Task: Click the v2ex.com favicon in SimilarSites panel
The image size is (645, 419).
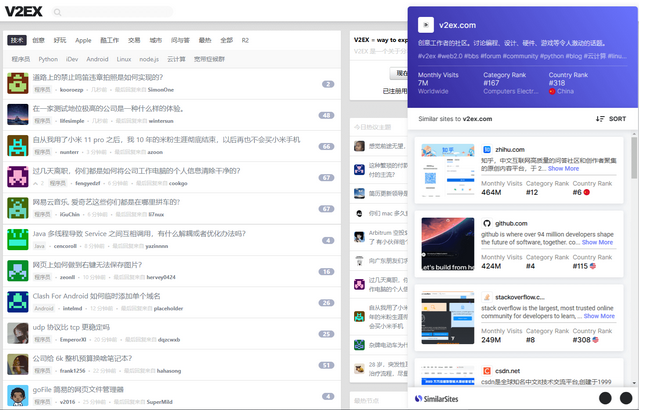Action: click(426, 25)
